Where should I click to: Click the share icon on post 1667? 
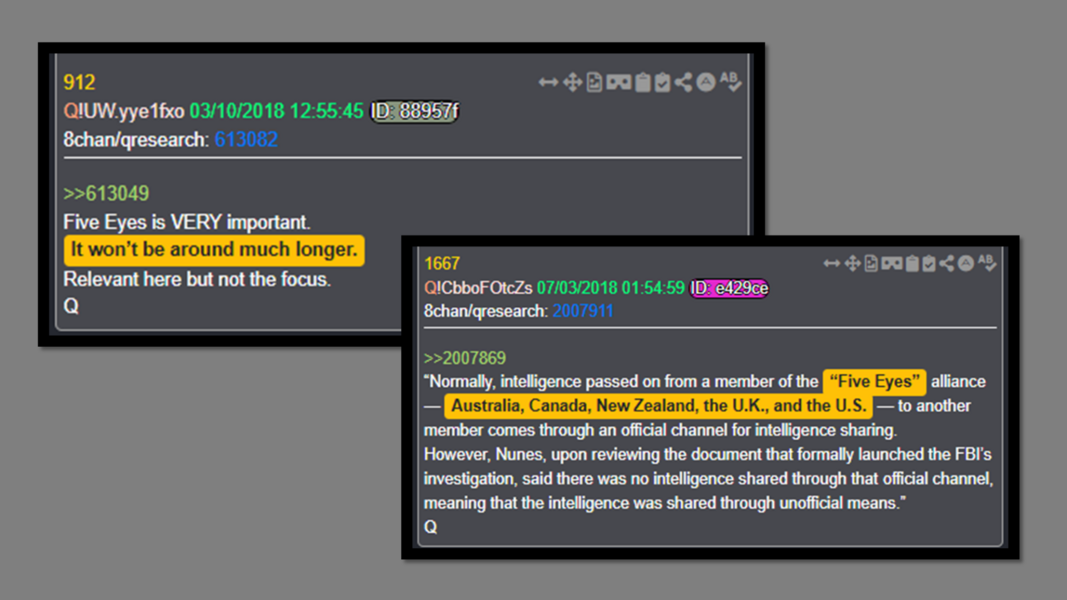pos(947,263)
